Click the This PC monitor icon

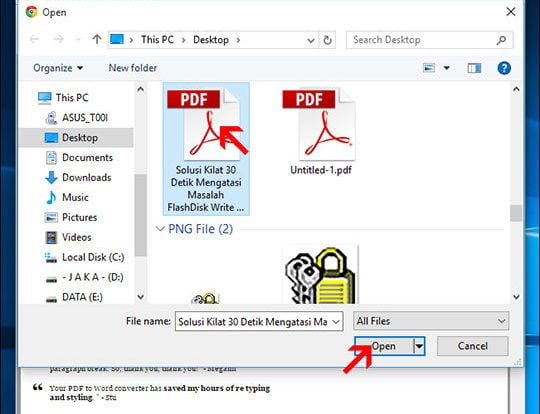point(45,98)
